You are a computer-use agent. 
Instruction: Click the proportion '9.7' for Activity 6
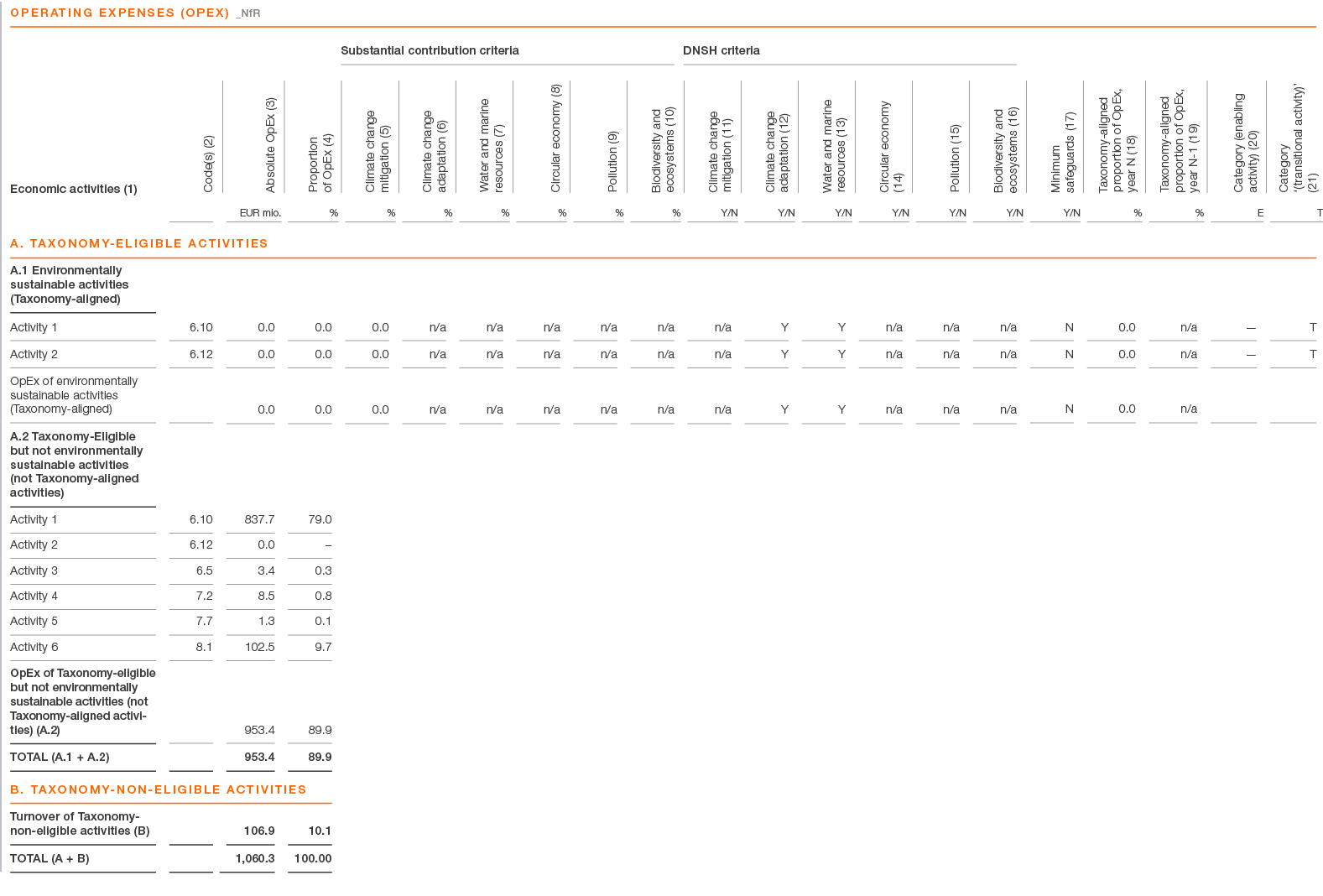pos(323,647)
